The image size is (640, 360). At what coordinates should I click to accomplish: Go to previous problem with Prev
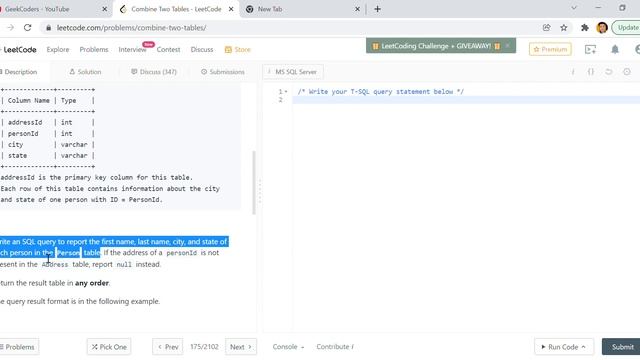(x=168, y=347)
